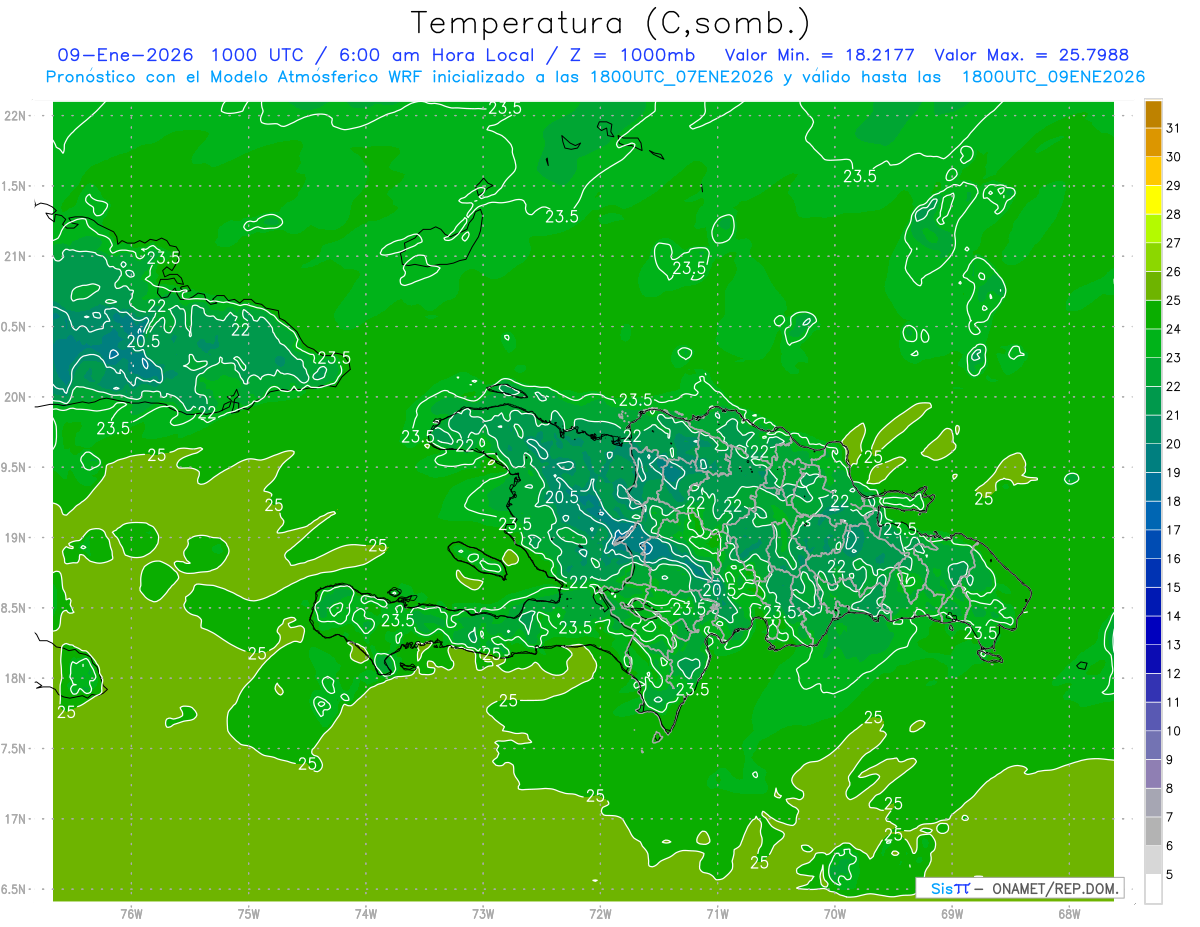The height and width of the screenshot is (927, 1200).
Task: Click the 74W longitude axis label
Action: tap(366, 913)
